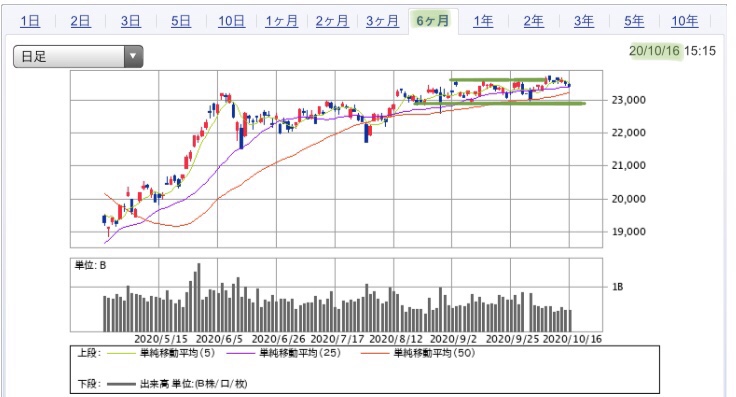736x397 pixels.
Task: Click the tallest volume bar in lower chart
Action: tap(199, 298)
